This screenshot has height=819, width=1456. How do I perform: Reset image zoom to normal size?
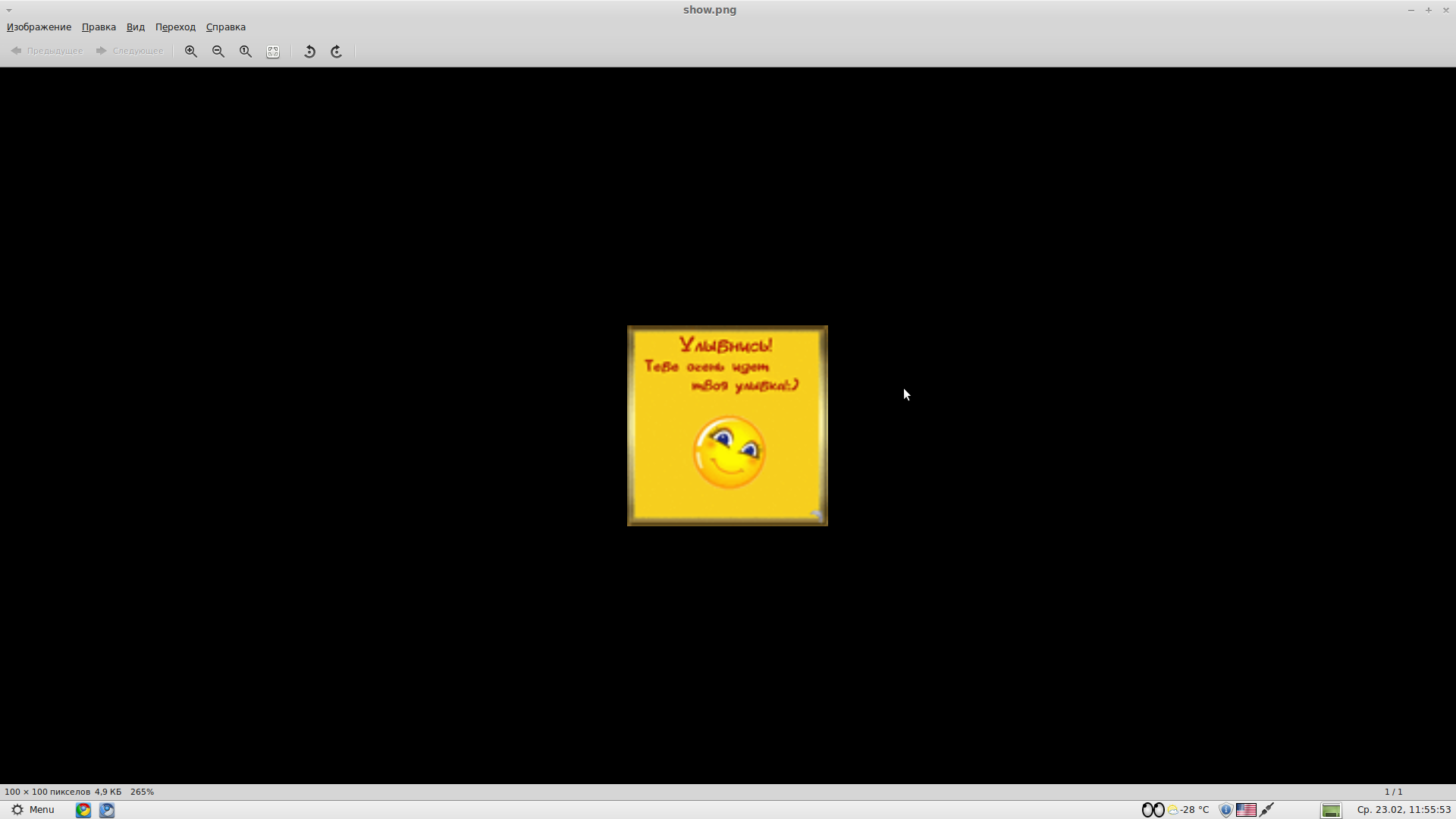pos(246,52)
